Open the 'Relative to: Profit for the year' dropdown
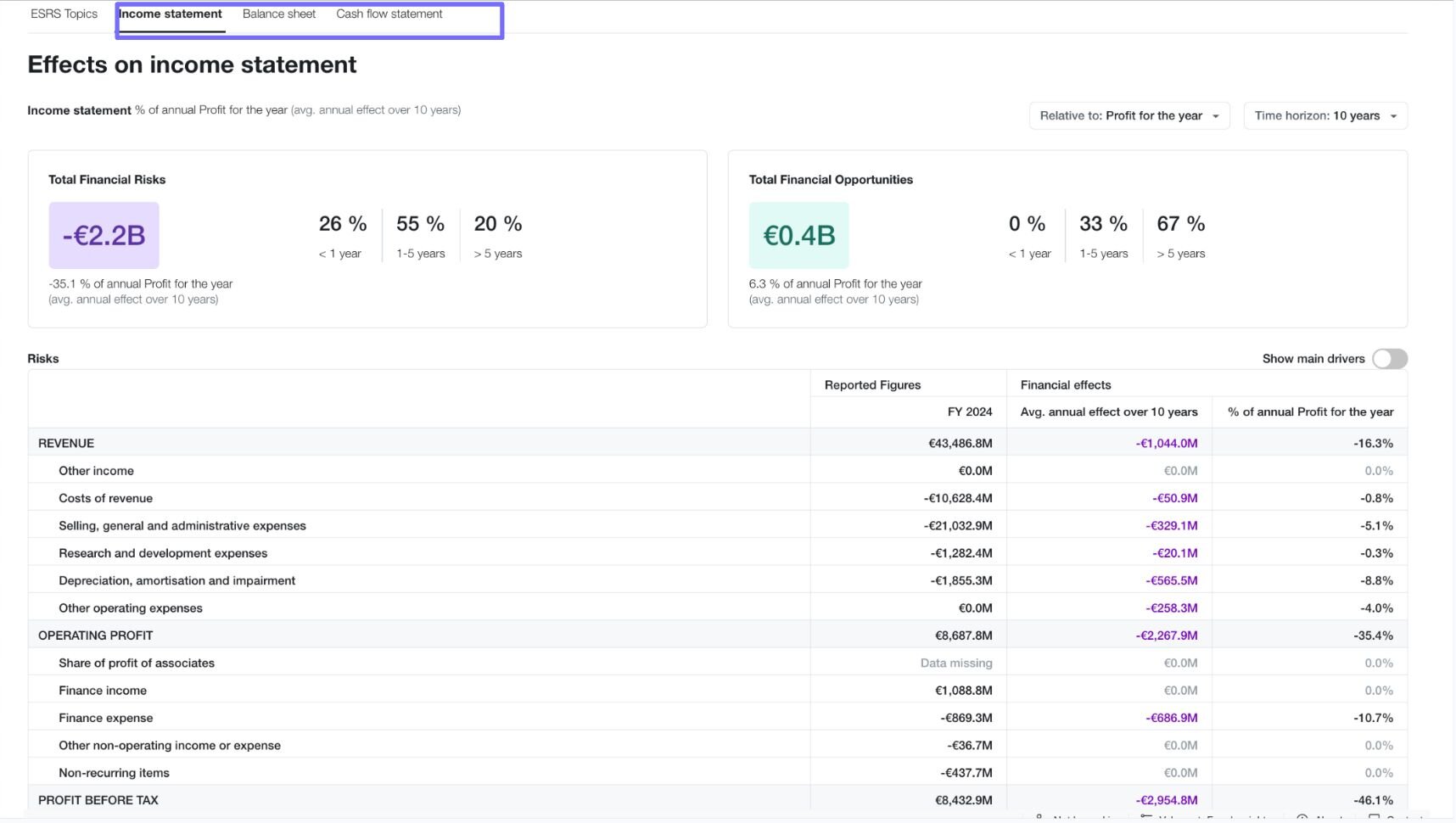 1129,115
